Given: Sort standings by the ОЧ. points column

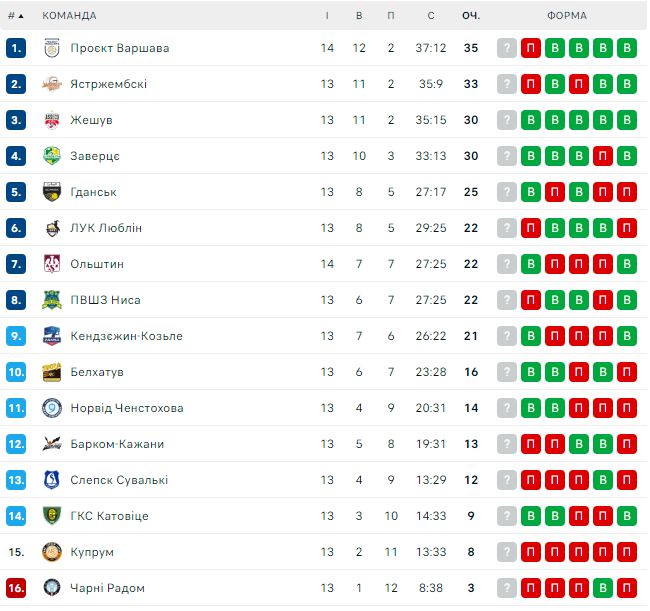Looking at the screenshot, I should coord(470,16).
